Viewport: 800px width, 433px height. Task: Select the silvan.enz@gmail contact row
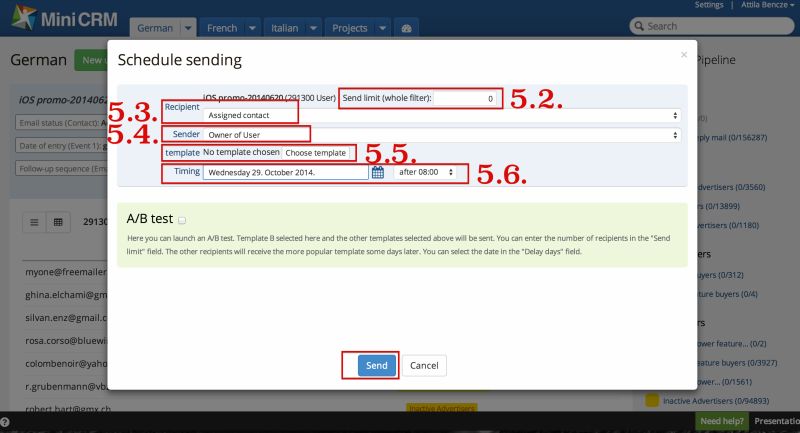(66, 318)
